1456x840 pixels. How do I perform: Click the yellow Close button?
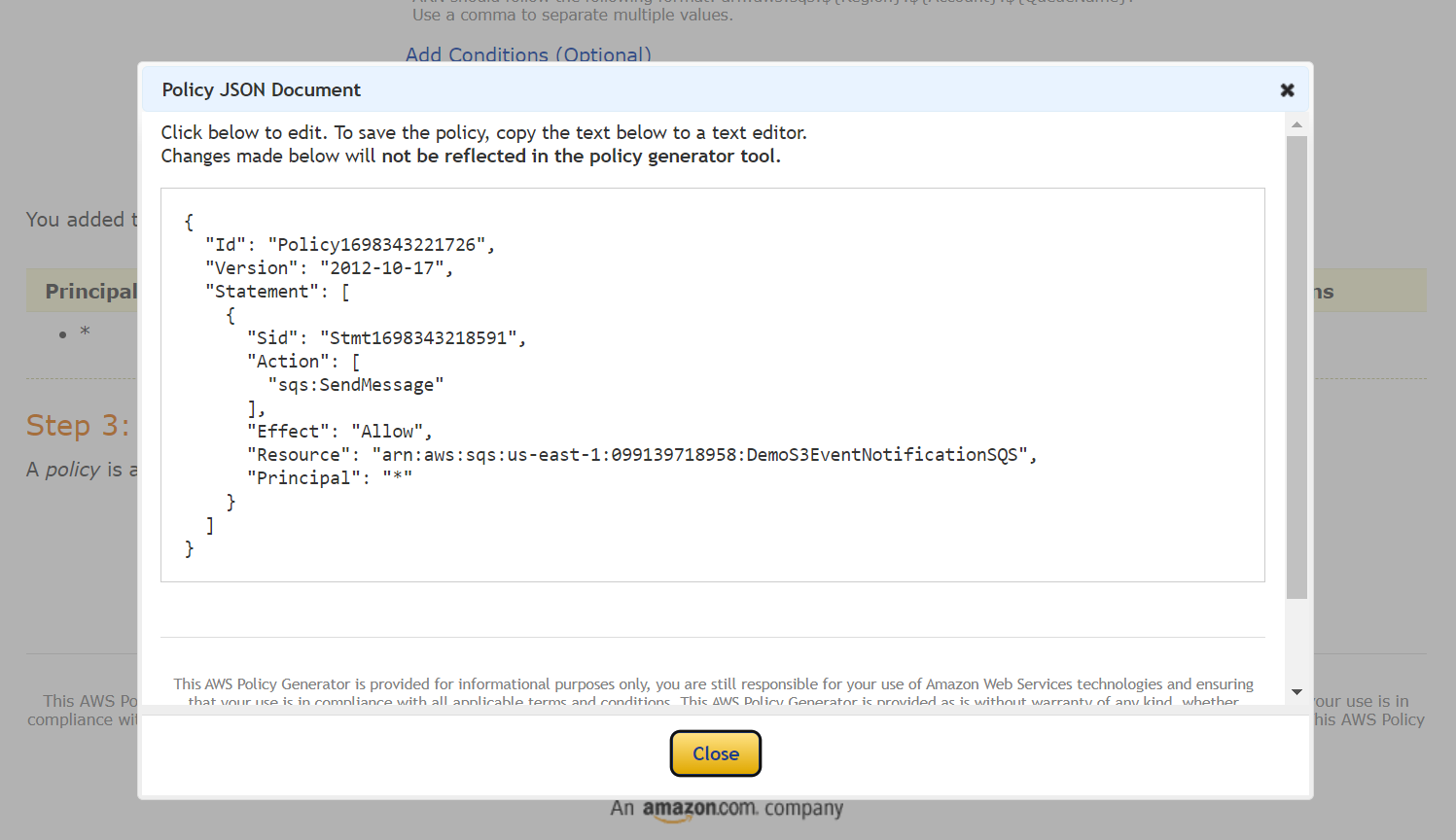(x=716, y=753)
